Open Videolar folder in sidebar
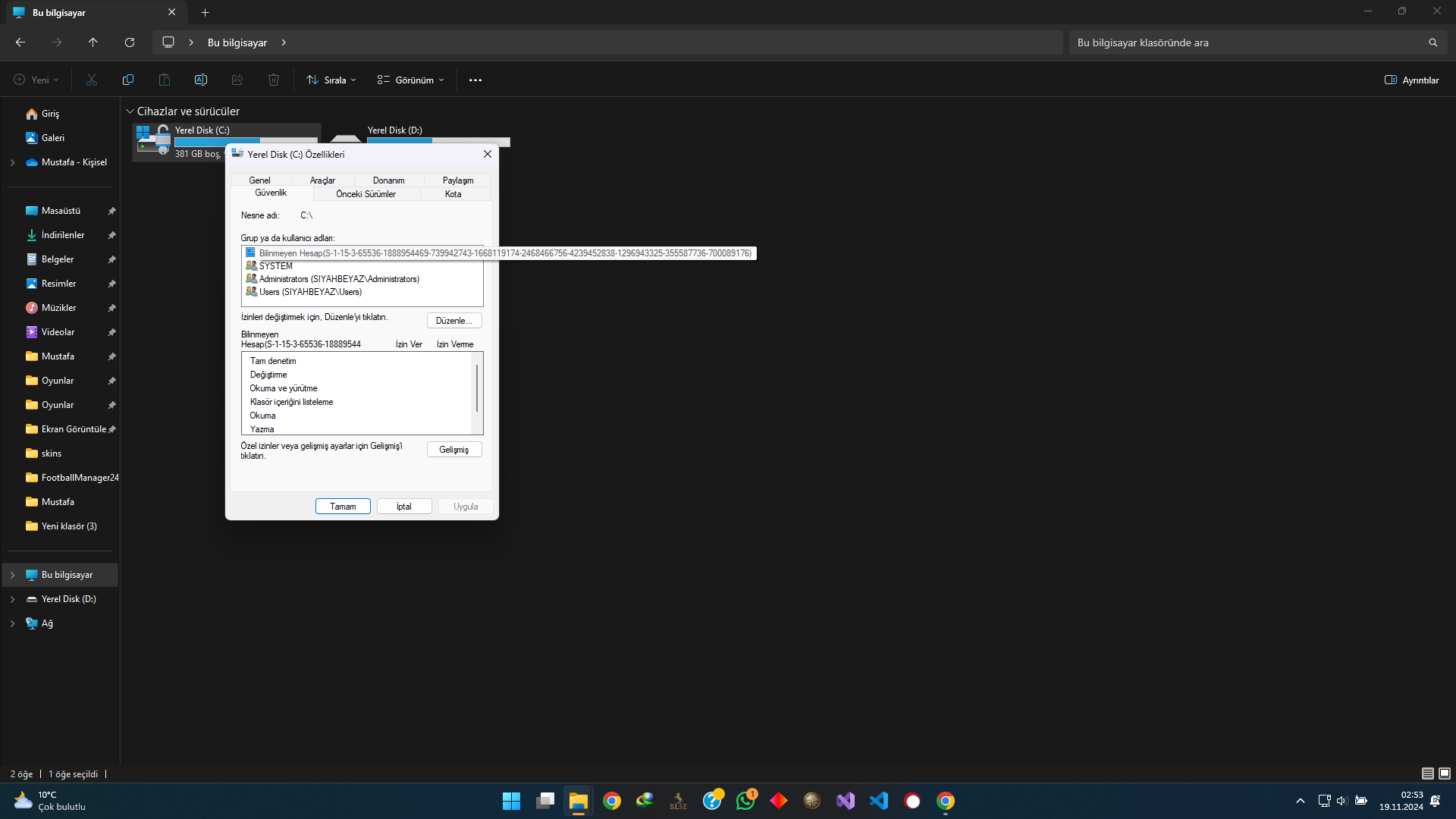Viewport: 1456px width, 819px height. click(58, 332)
